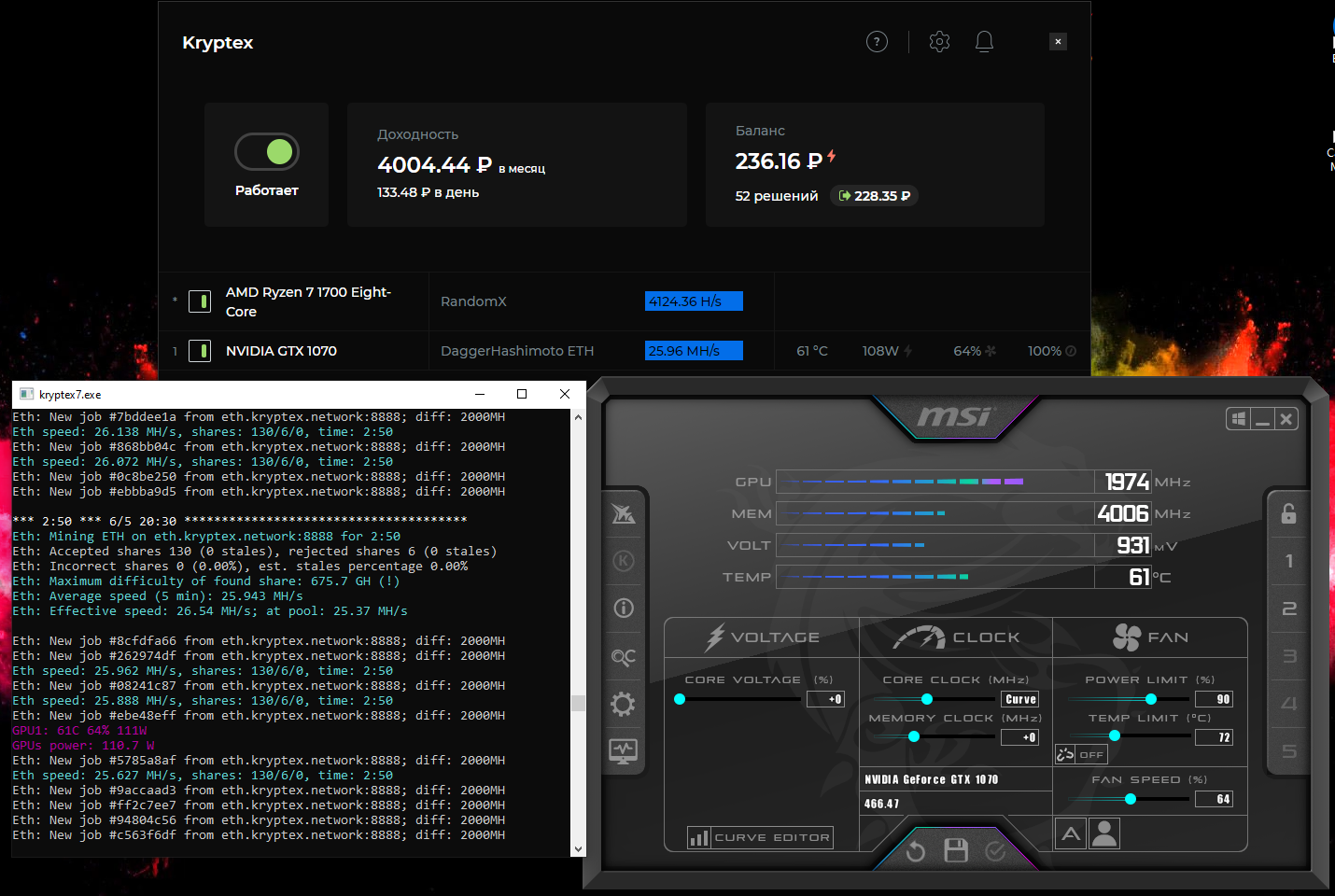Click the user-defined fan profile icon

(1104, 833)
